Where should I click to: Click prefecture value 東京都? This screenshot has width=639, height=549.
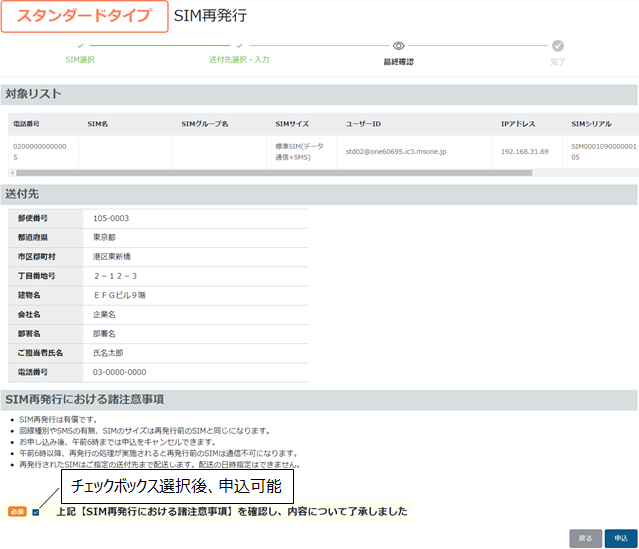click(104, 238)
